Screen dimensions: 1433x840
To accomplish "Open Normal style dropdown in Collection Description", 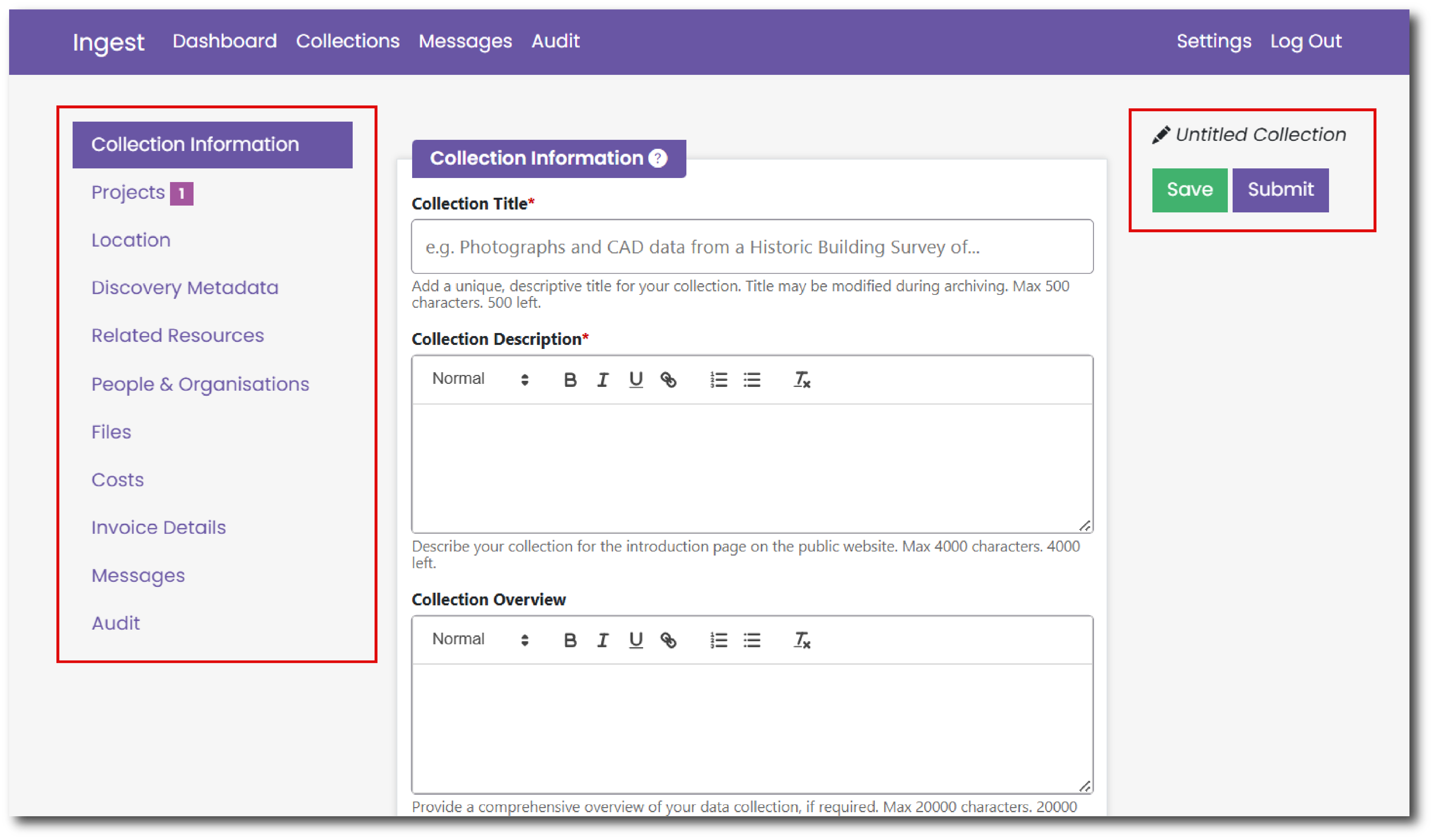I will (480, 379).
